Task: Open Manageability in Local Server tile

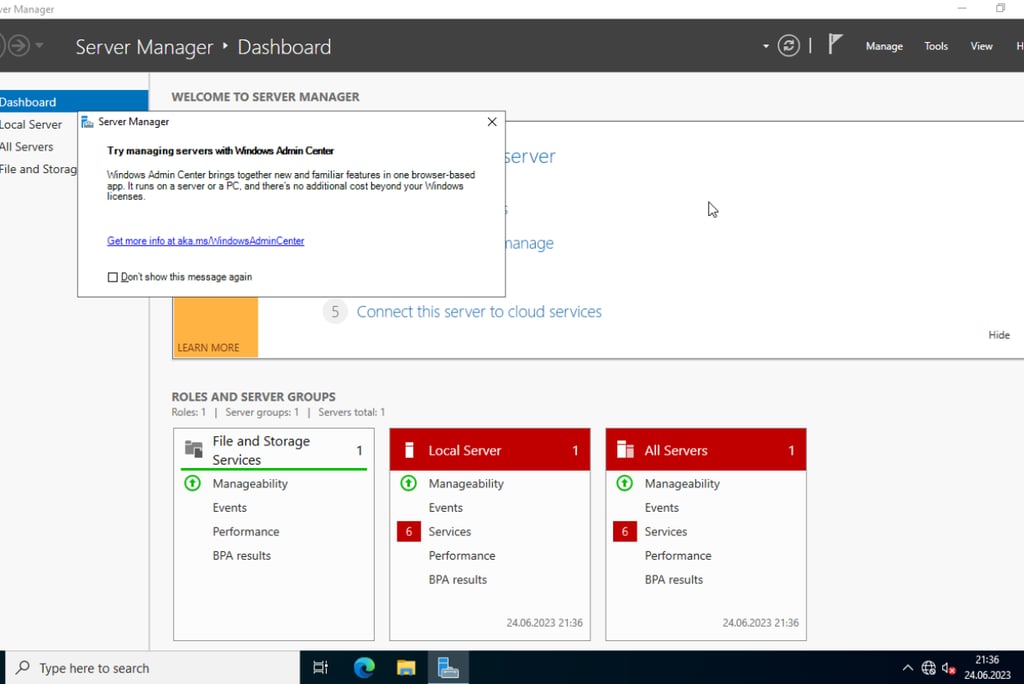Action: pos(466,483)
